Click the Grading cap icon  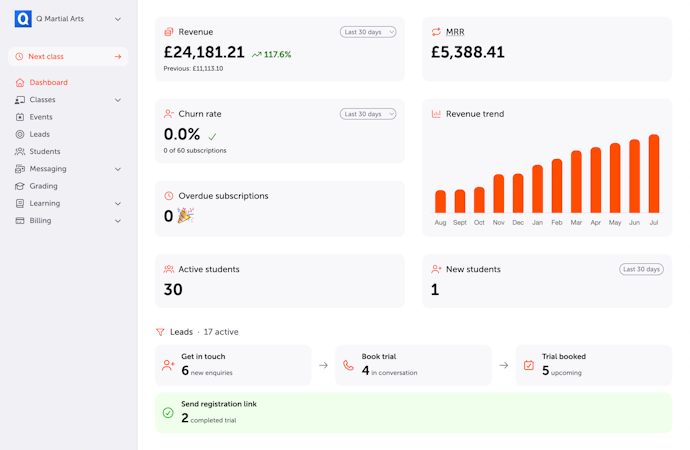click(x=20, y=186)
